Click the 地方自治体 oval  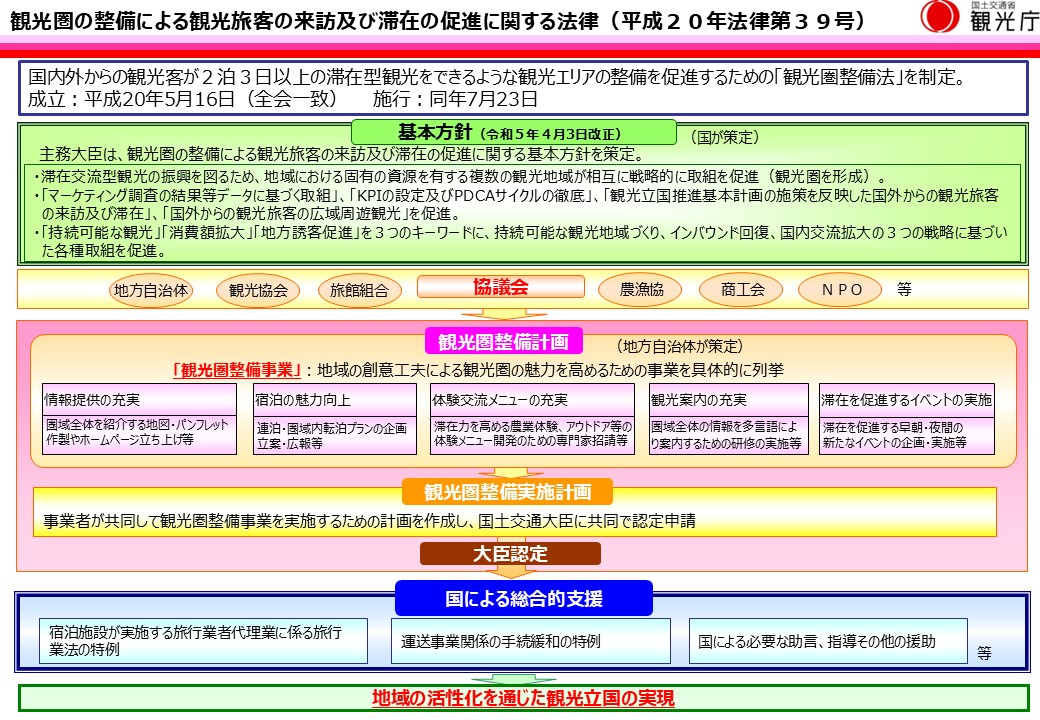click(150, 291)
